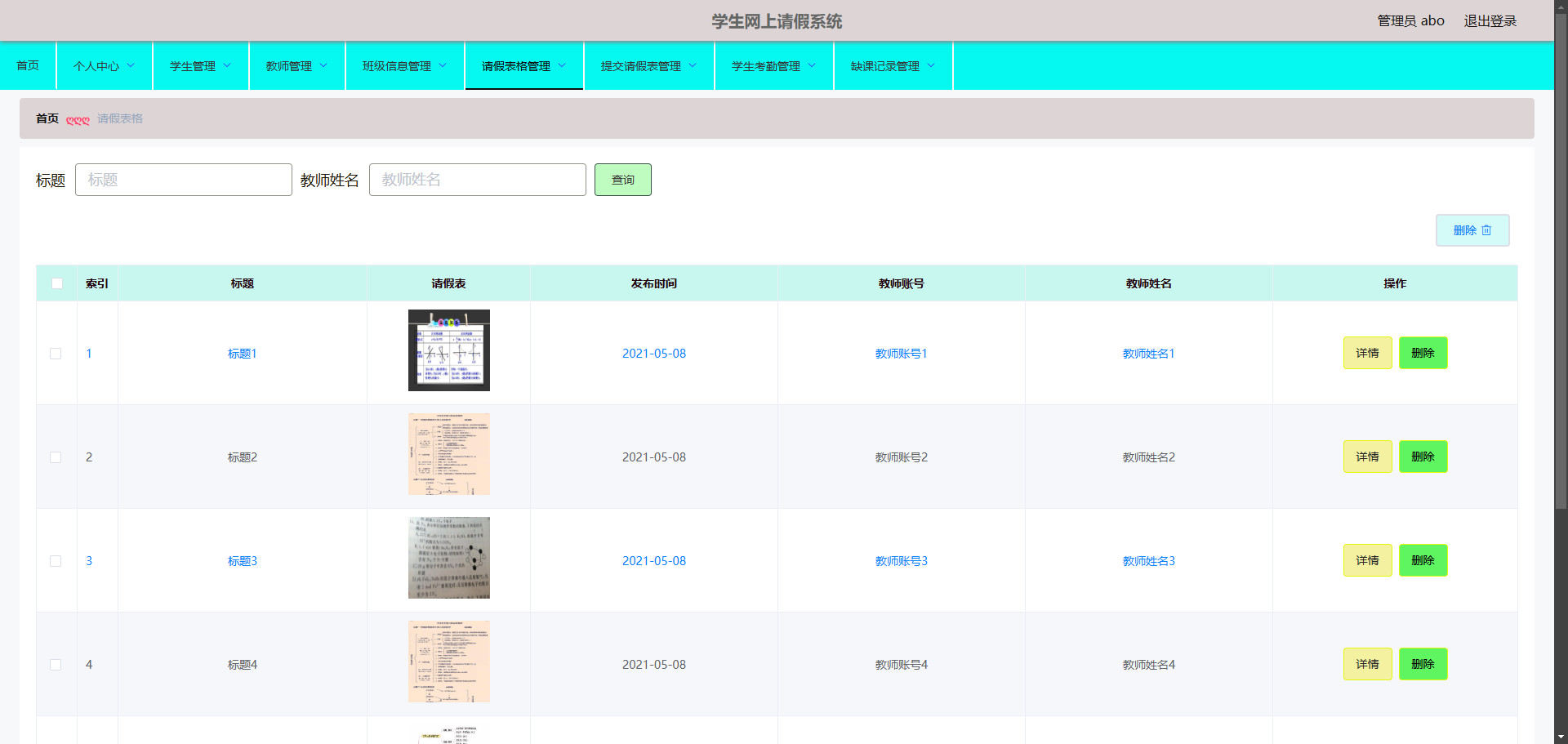The image size is (1568, 744).
Task: Expand the 提交请假表管理 dropdown arrow
Action: point(693,66)
